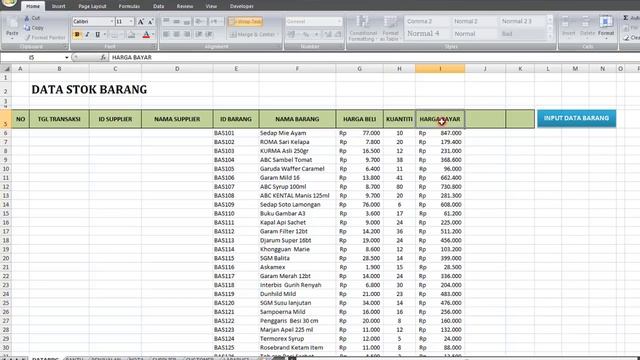
Task: Toggle Bold formatting
Action: click(77, 35)
